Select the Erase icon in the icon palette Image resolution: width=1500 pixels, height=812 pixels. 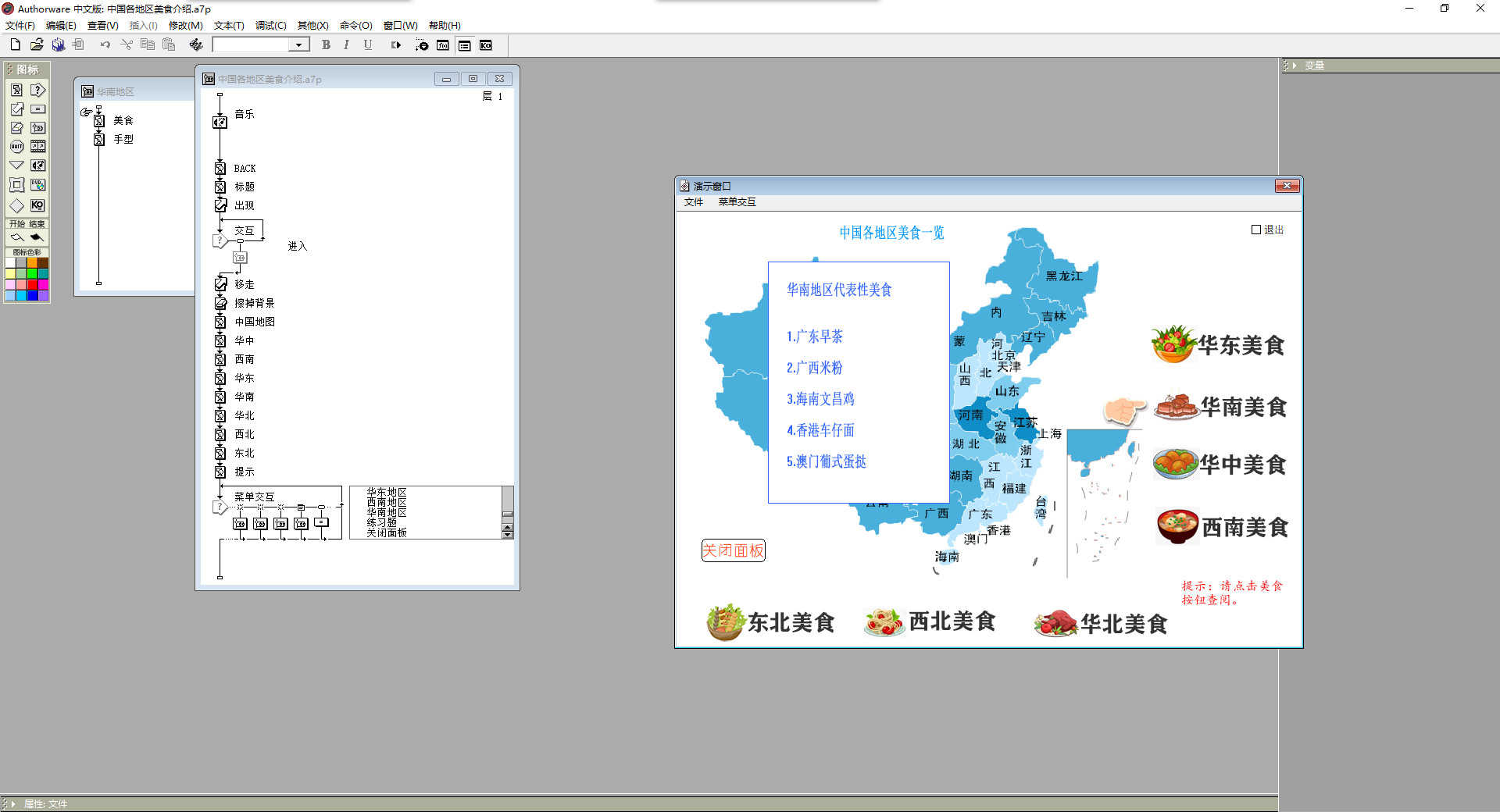click(x=16, y=127)
